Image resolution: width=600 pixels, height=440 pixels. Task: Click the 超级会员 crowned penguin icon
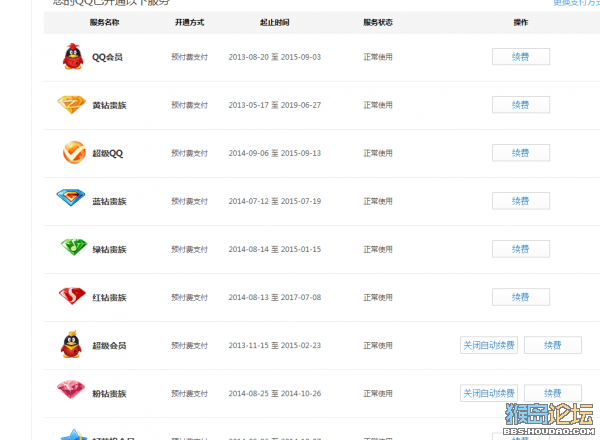pyautogui.click(x=71, y=344)
